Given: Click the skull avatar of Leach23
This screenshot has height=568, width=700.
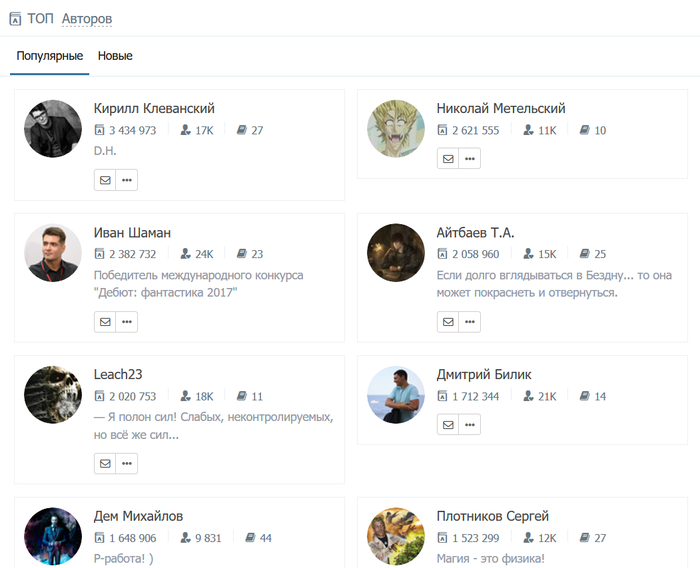Looking at the screenshot, I should click(53, 395).
